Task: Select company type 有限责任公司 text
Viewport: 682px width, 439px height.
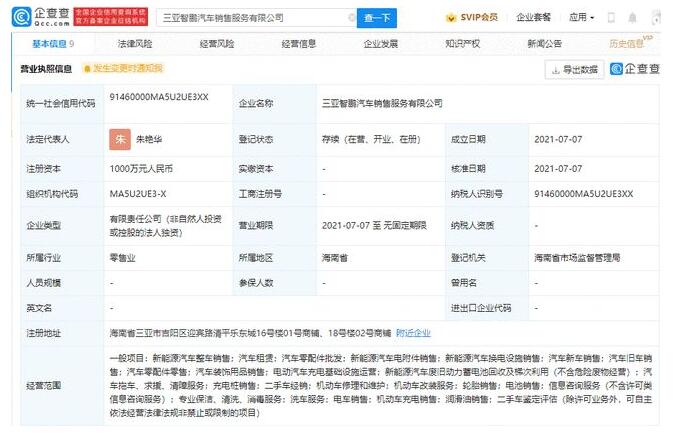Action: [x=166, y=225]
